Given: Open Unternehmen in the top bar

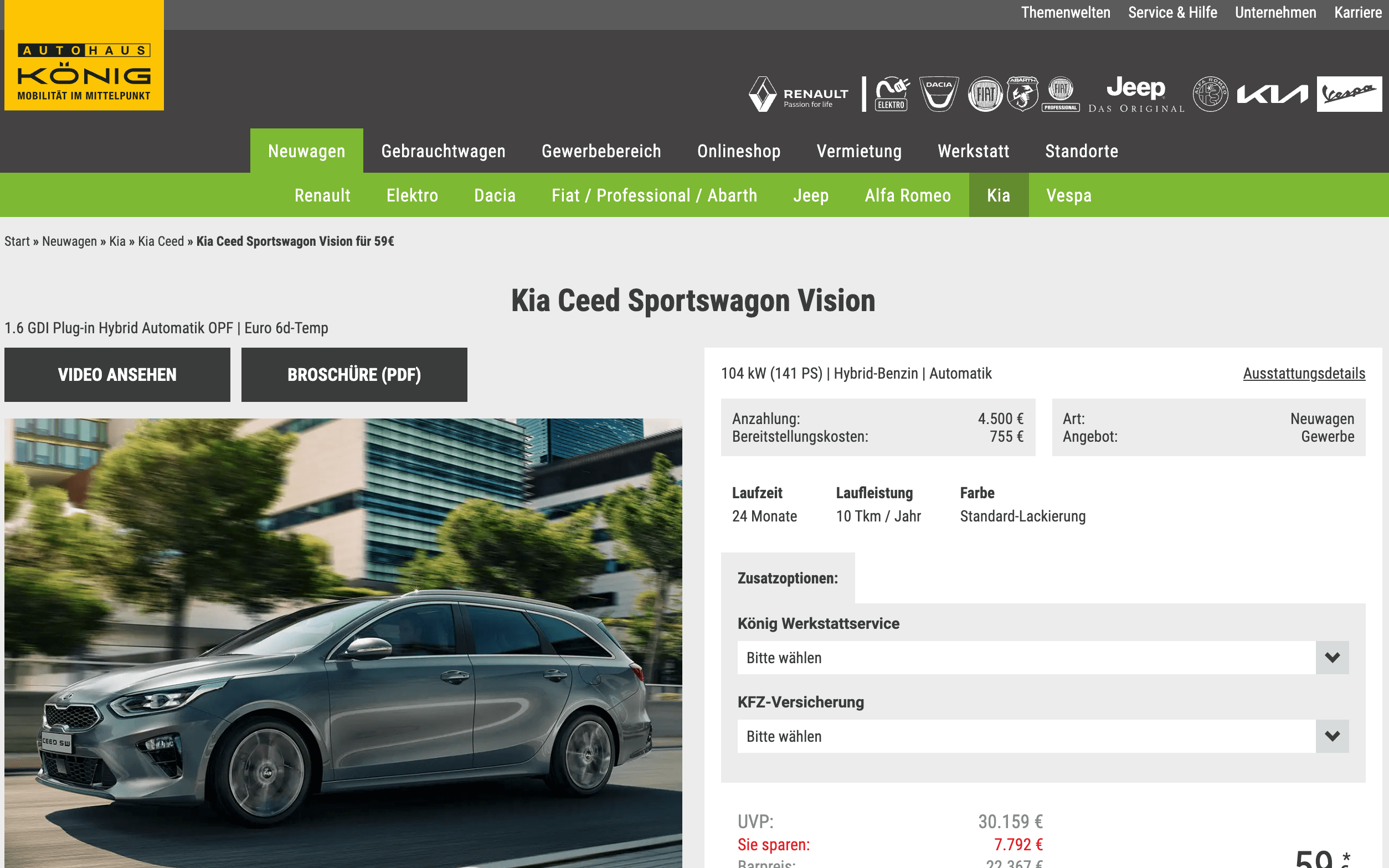Looking at the screenshot, I should (1275, 13).
